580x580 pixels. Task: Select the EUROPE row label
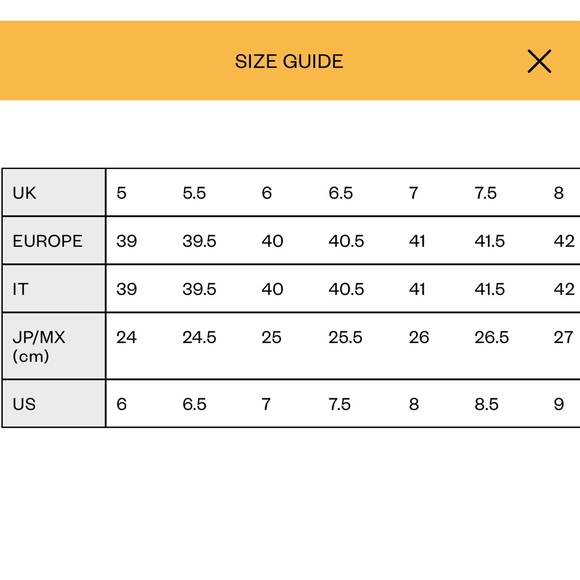point(47,241)
